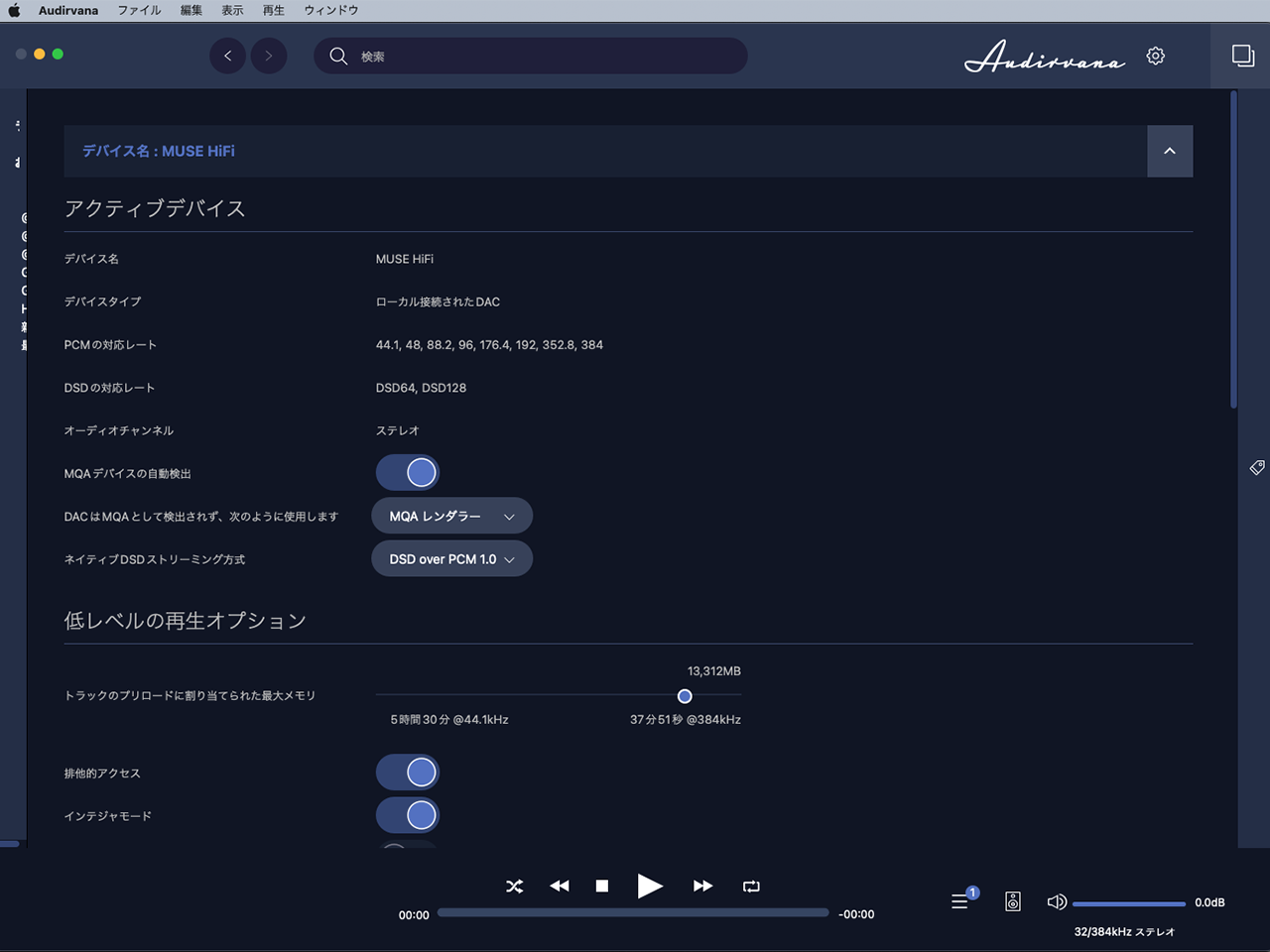The height and width of the screenshot is (952, 1270).
Task: Toggle MQAデバイスの自動検出 switch
Action: tap(407, 473)
